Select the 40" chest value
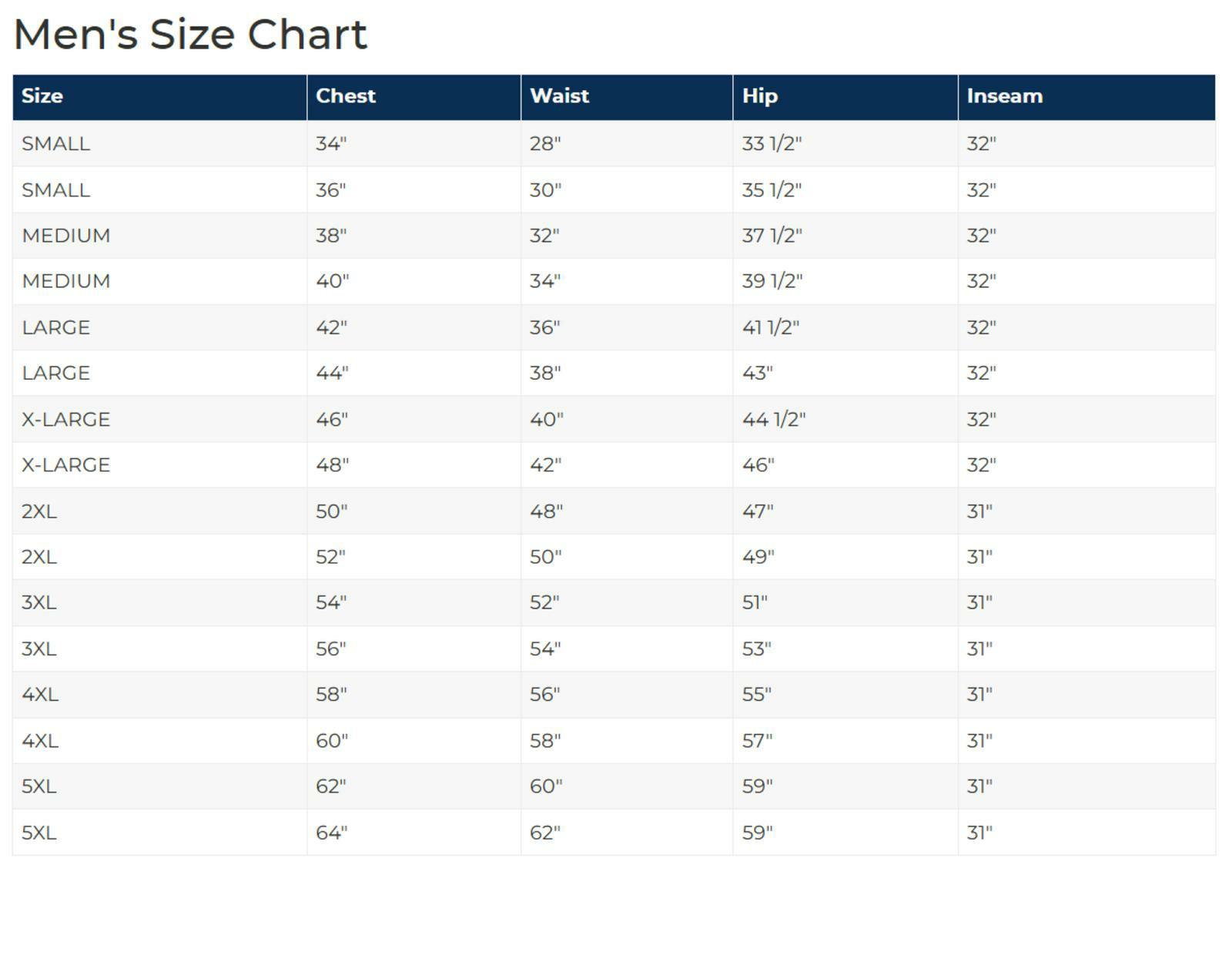Viewport: 1232px width, 962px height. 333,281
